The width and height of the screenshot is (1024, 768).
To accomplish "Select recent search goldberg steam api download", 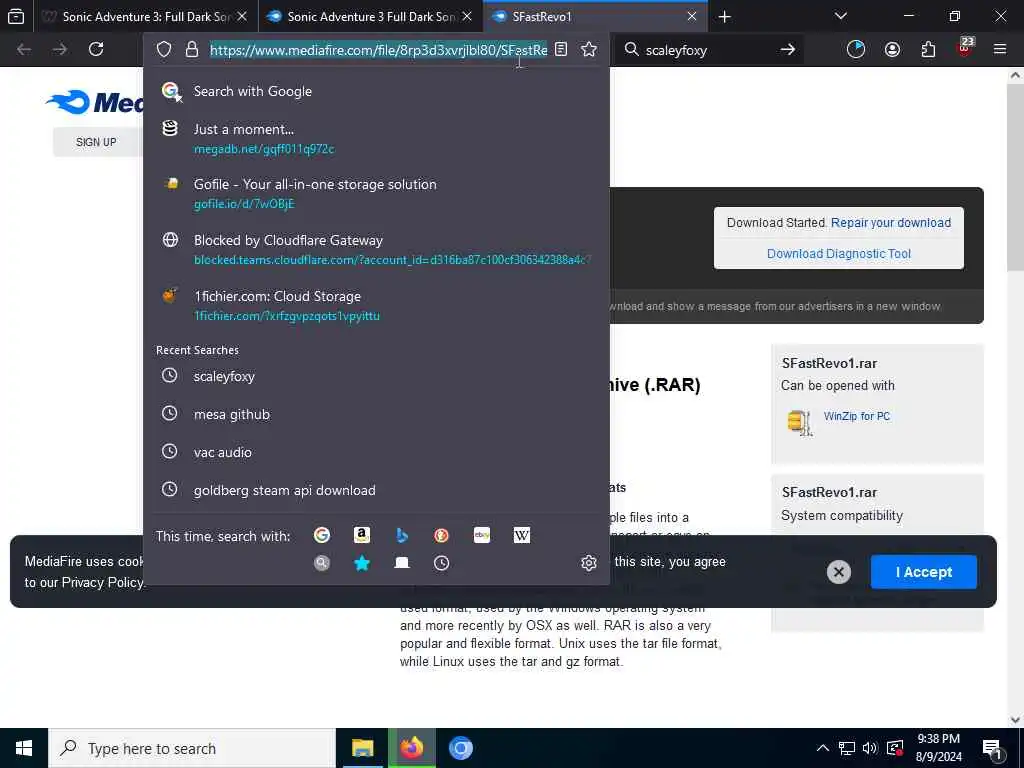I will coord(376,490).
